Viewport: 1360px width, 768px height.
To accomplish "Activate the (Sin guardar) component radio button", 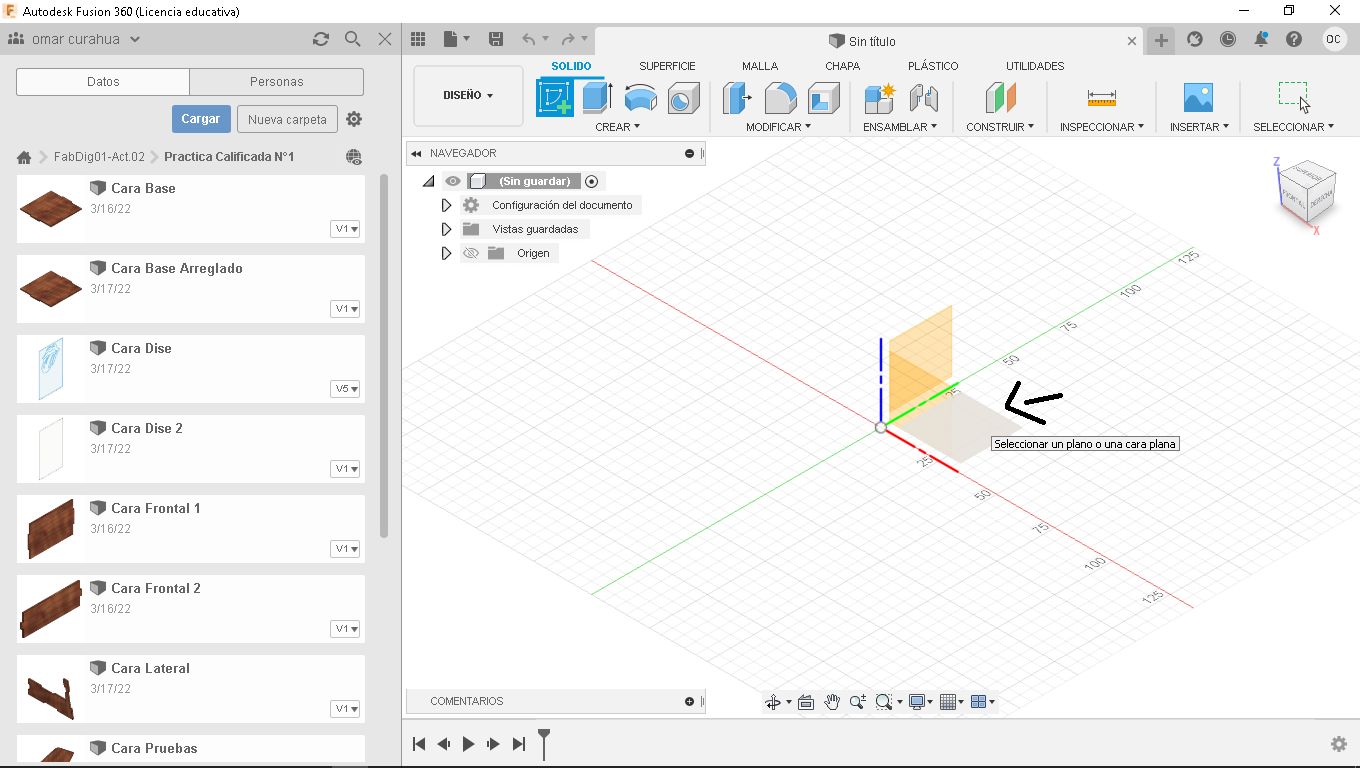I will tap(592, 181).
